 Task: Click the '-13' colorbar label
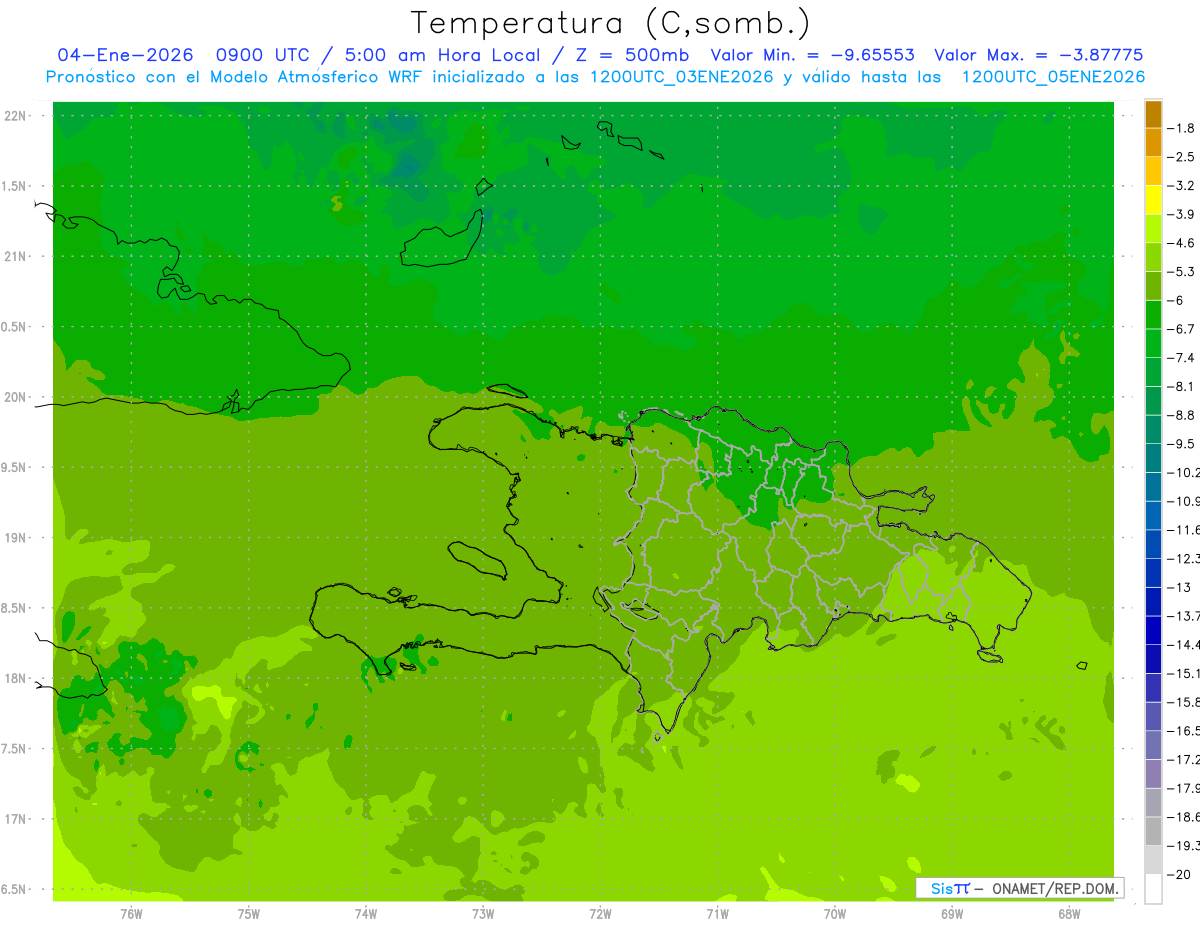pos(1179,587)
